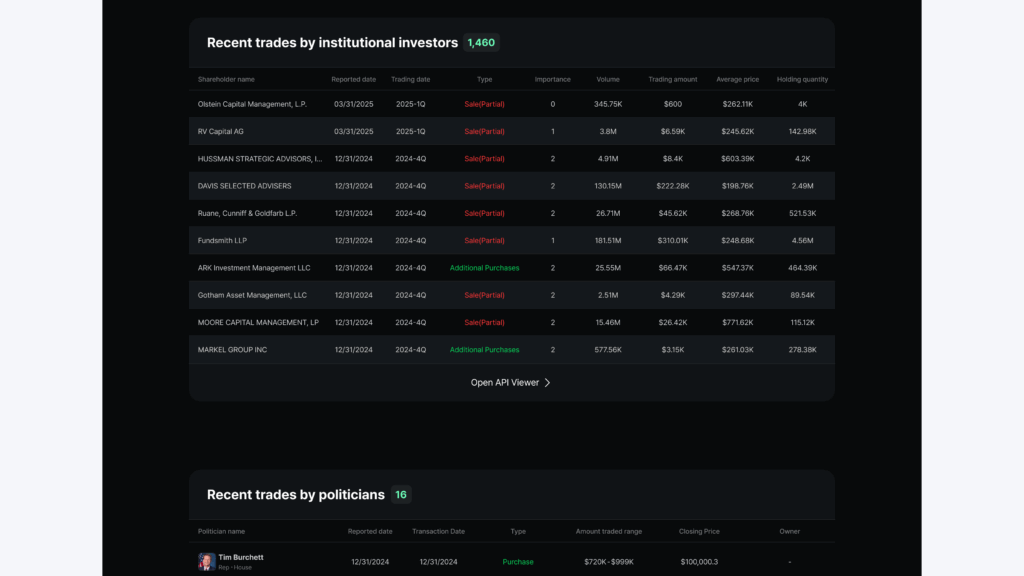Open the API Viewer link
Screen dimensions: 1024x576
click(x=511, y=383)
